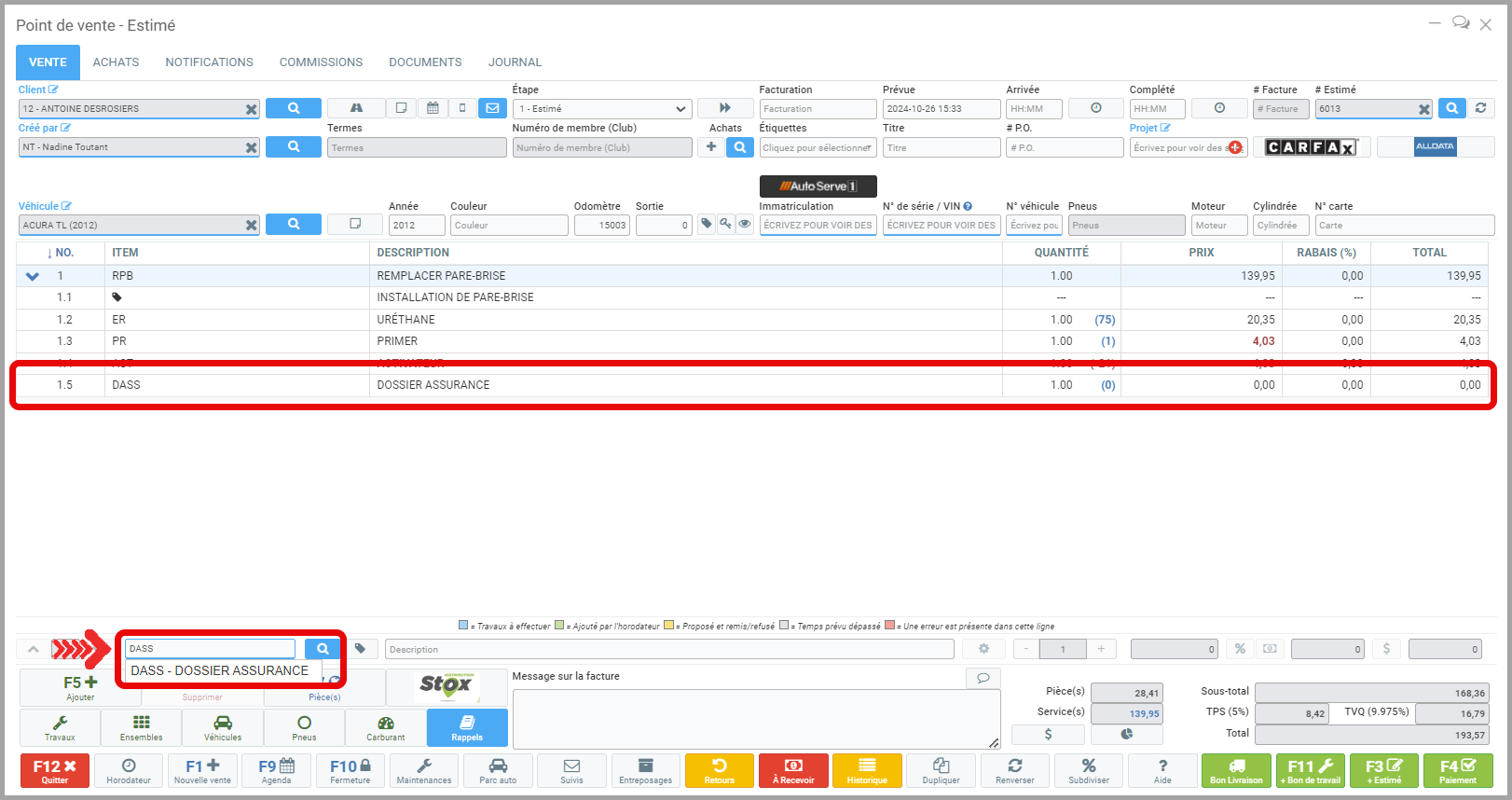Viewport: 1512px width, 800px height.
Task: Click the pie chart icon under Service(s)
Action: pyautogui.click(x=1127, y=734)
